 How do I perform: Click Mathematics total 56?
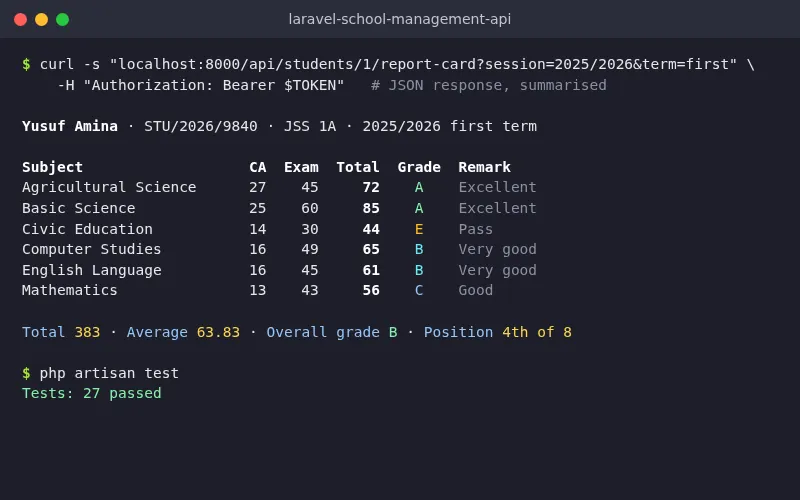(371, 290)
